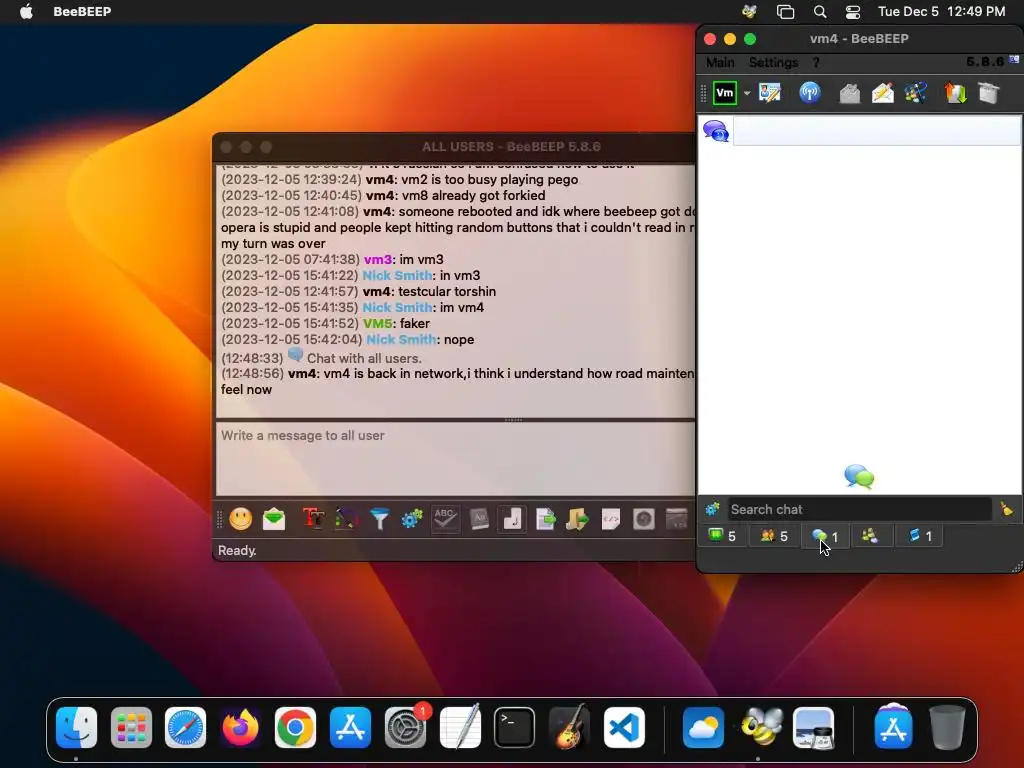Screen dimensions: 1024x768
Task: Focus the Search chat field
Action: [x=859, y=509]
